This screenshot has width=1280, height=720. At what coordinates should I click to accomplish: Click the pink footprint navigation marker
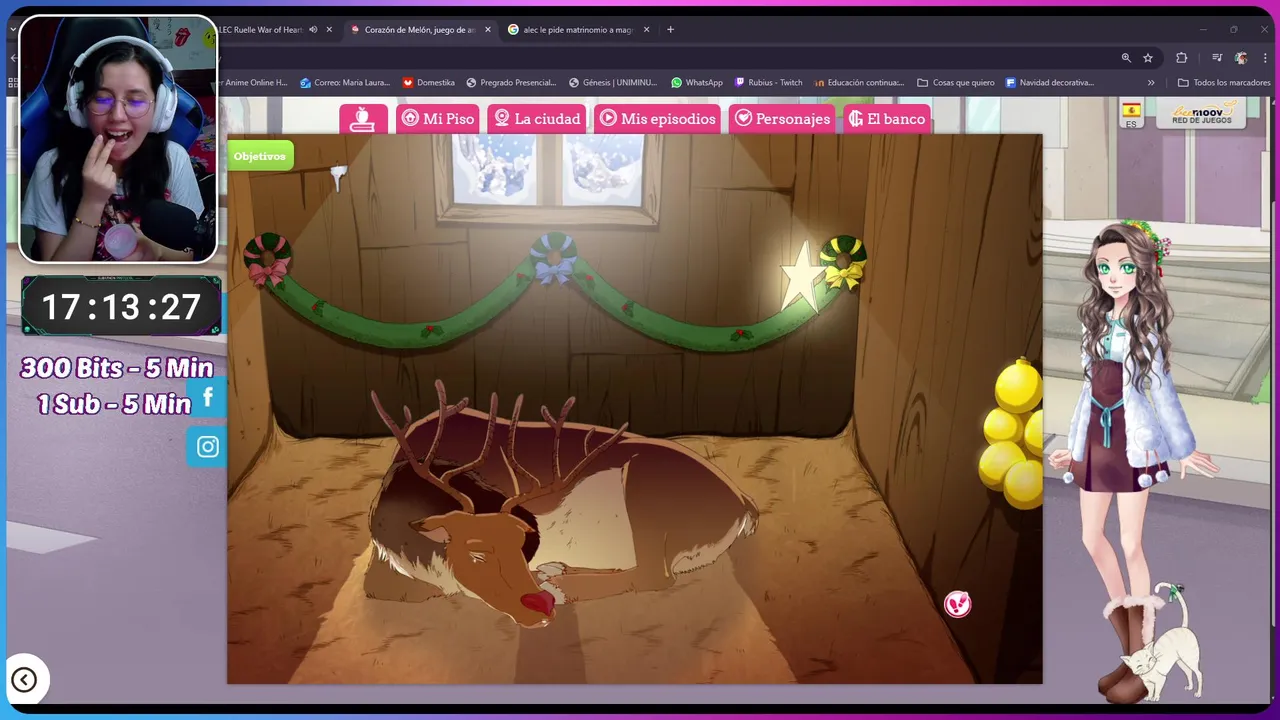[x=957, y=604]
